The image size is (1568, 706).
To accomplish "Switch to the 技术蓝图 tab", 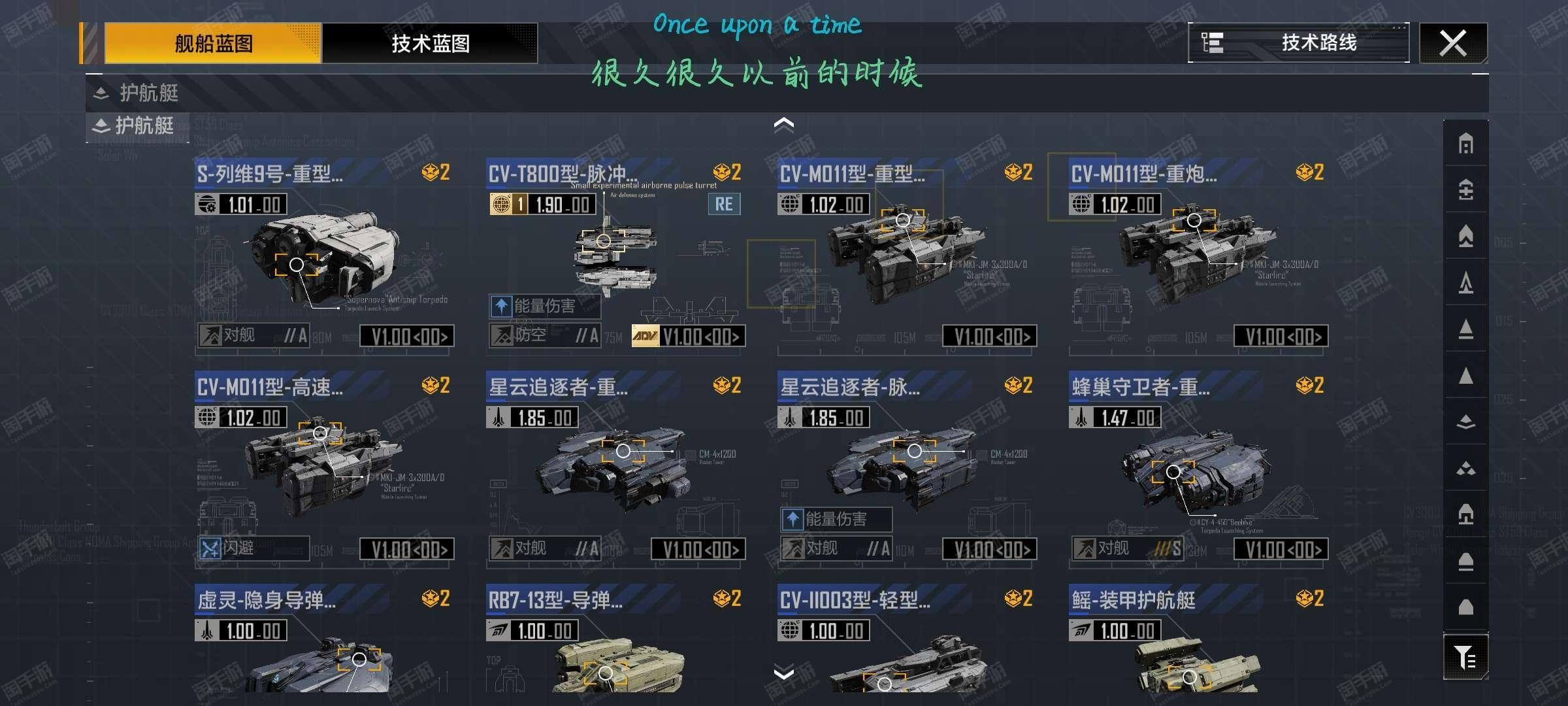I will click(x=430, y=43).
